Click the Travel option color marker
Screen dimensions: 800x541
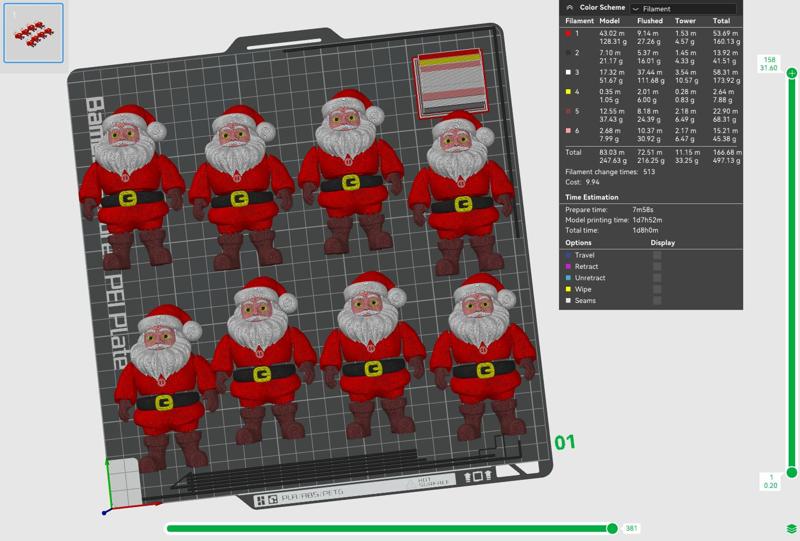[x=568, y=255]
